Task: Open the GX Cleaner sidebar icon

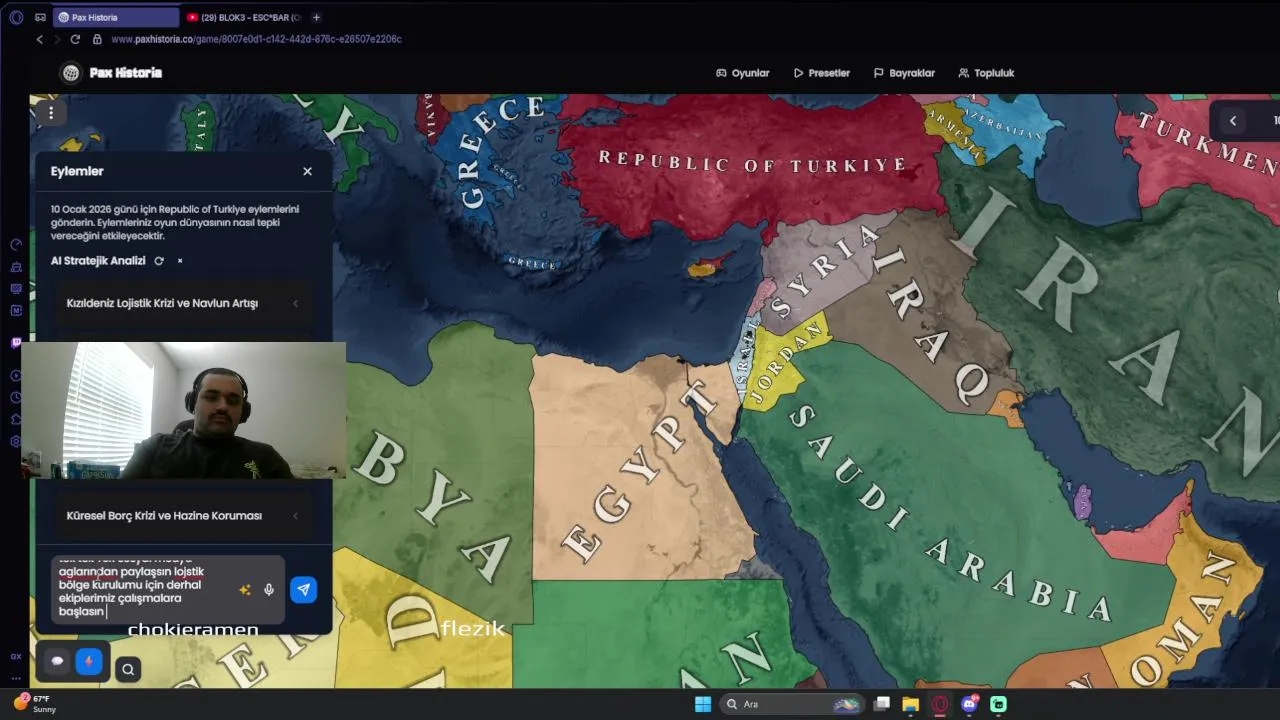Action: [16, 267]
